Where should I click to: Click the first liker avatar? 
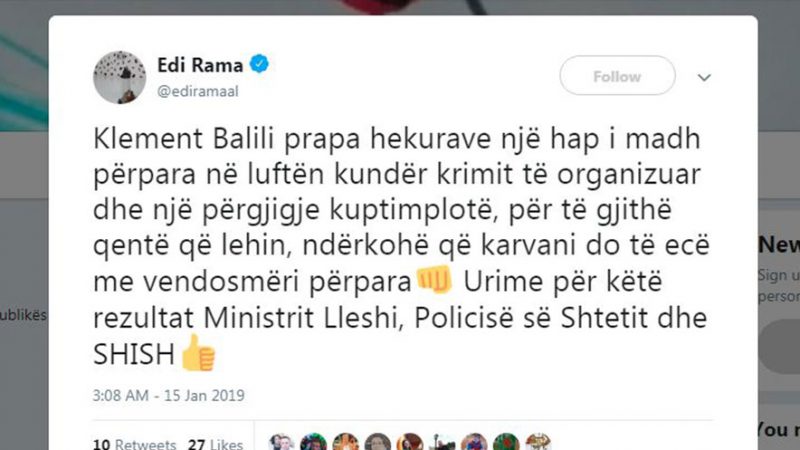click(x=281, y=442)
